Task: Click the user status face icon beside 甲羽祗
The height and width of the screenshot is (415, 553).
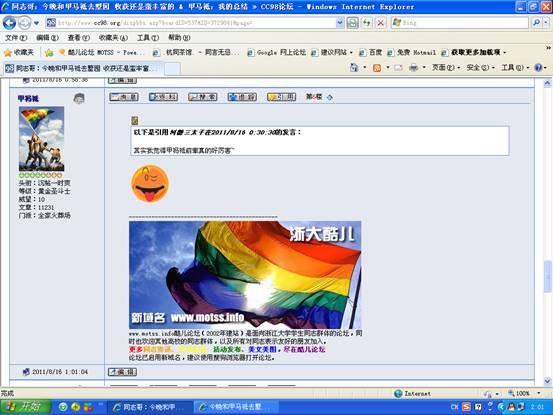Action: (79, 98)
